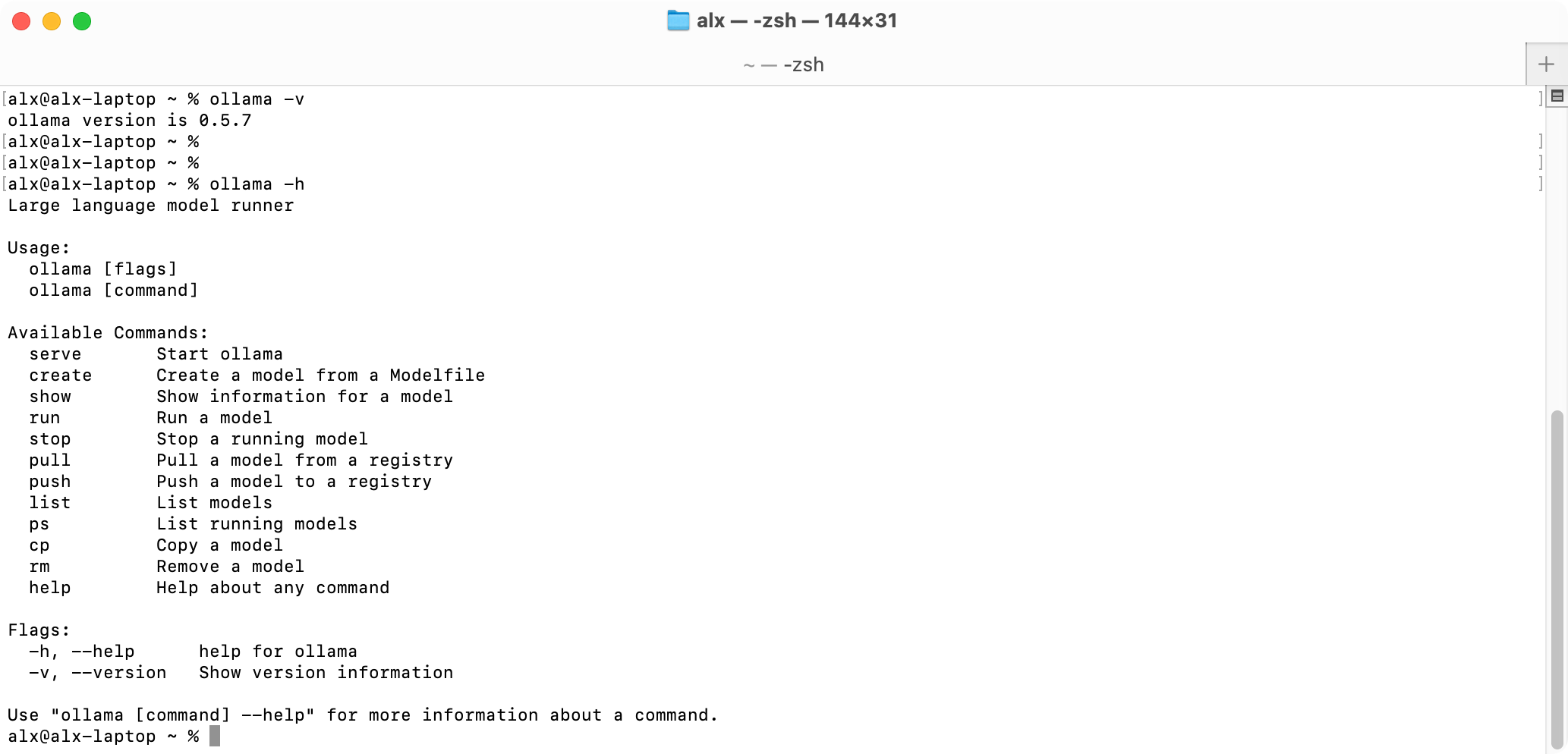
Task: Click the "create" command name
Action: (61, 375)
